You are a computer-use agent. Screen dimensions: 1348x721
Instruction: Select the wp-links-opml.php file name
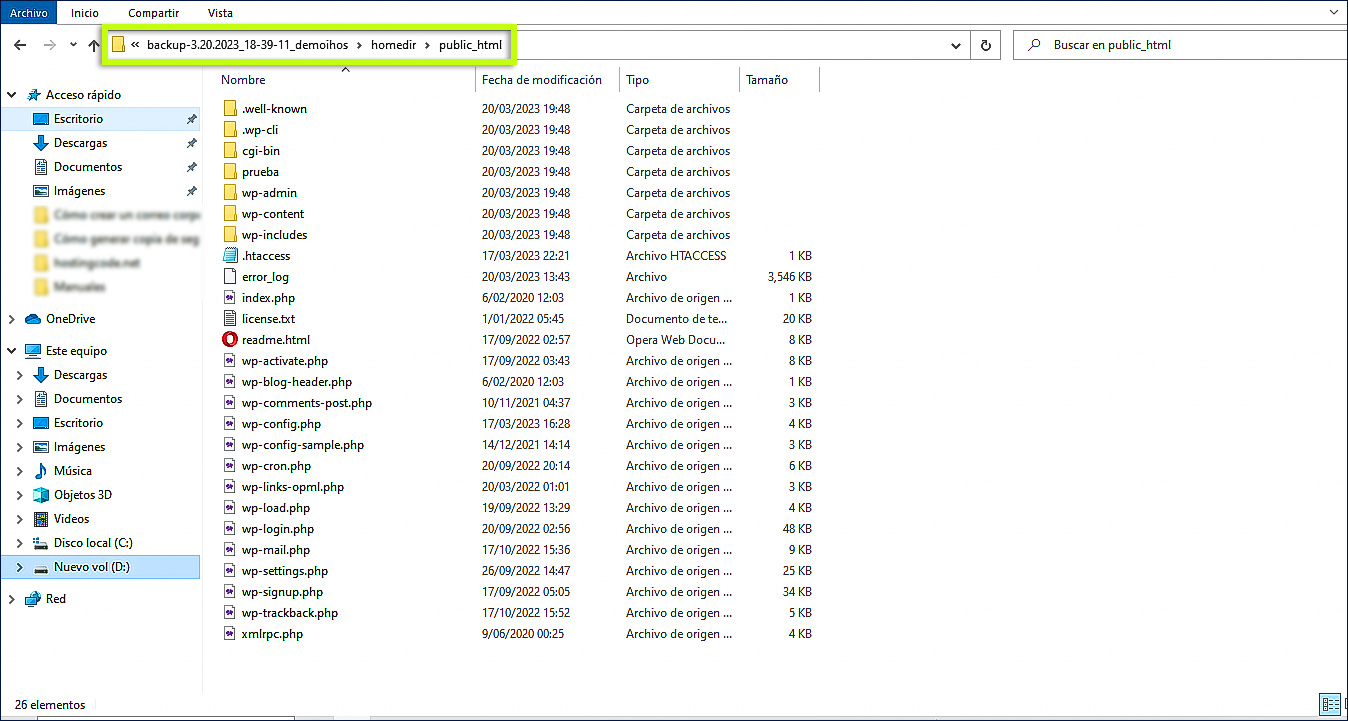[293, 486]
